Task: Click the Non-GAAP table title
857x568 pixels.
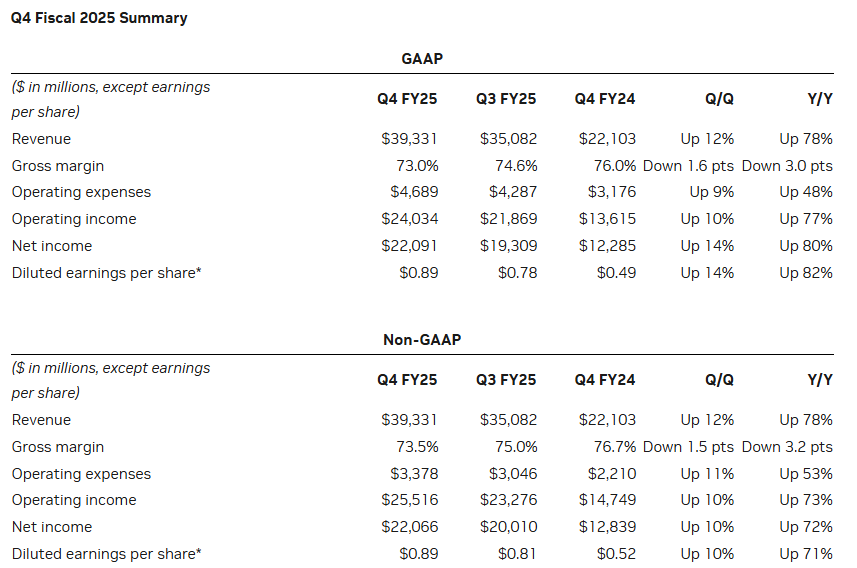Action: tap(421, 340)
